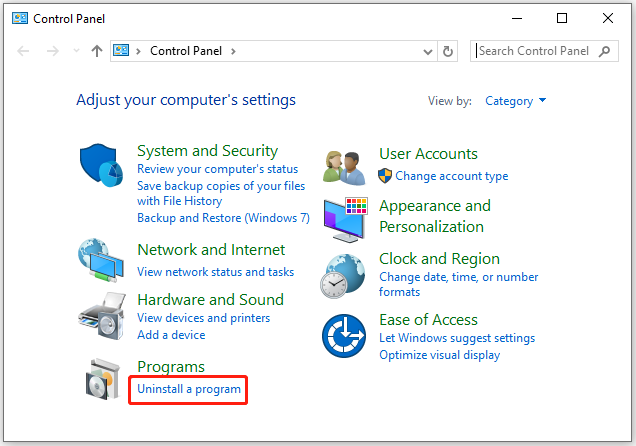Expand the recent locations chevron

pos(76,51)
